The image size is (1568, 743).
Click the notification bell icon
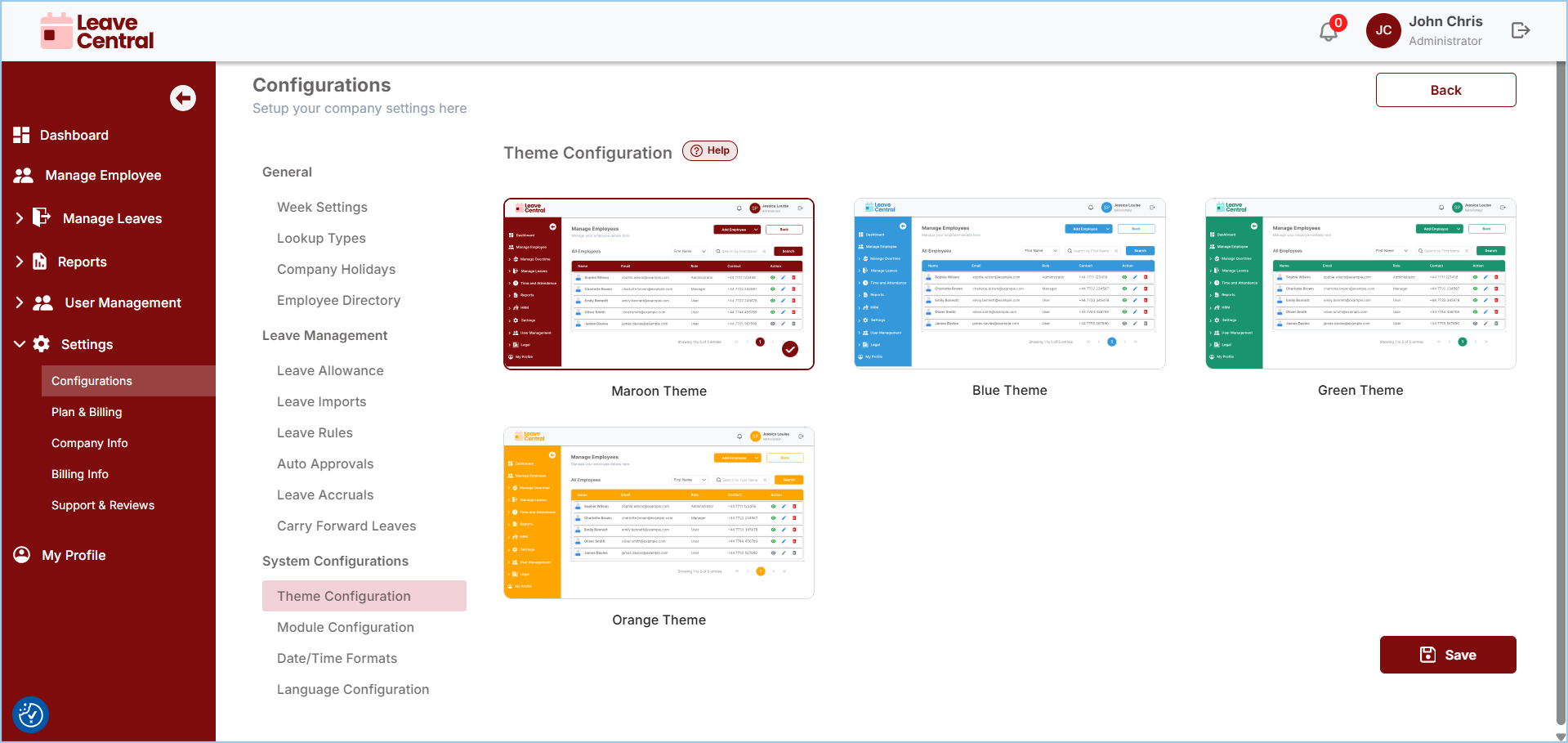pyautogui.click(x=1329, y=31)
